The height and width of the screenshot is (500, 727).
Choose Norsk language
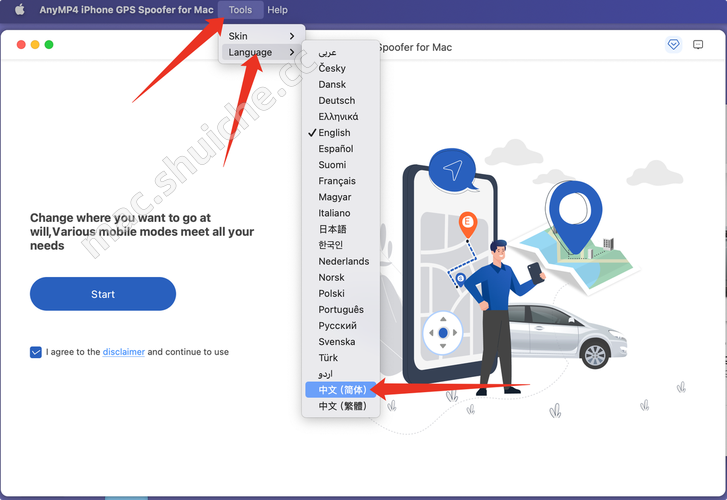tap(341, 277)
